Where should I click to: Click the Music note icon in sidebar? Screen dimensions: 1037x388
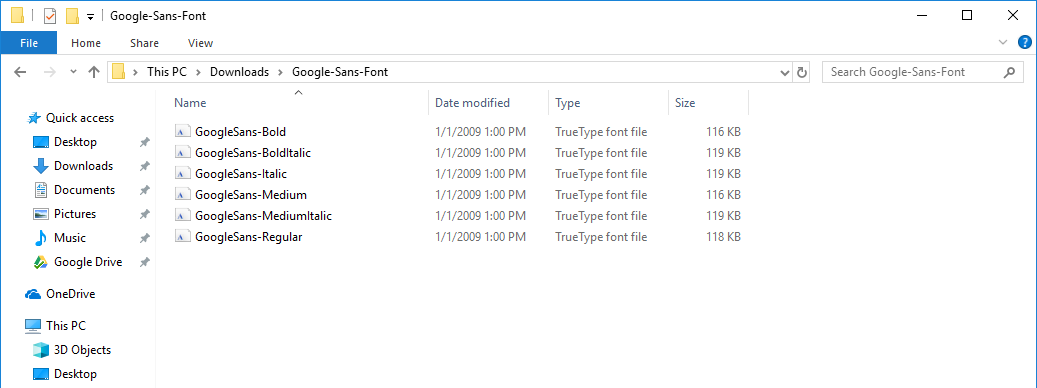41,238
